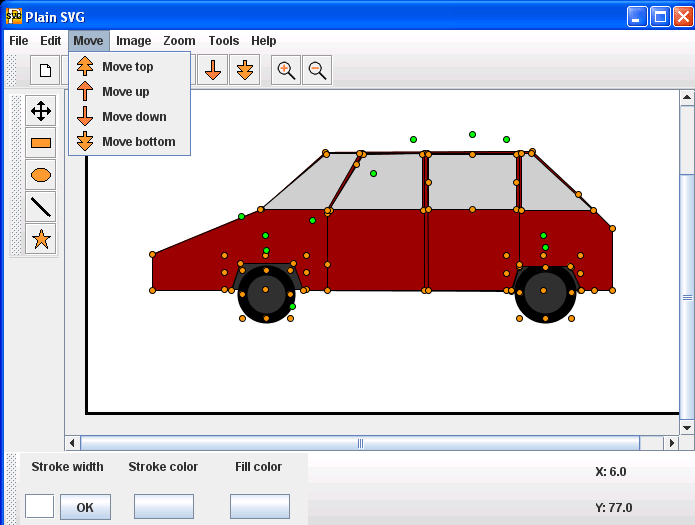695x525 pixels.
Task: Click the rear wheel center handle
Action: pyautogui.click(x=543, y=290)
